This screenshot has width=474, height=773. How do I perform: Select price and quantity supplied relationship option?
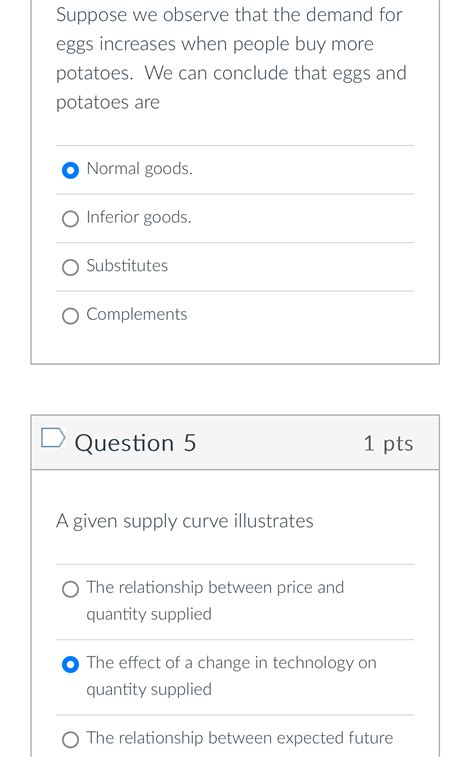coord(71,589)
